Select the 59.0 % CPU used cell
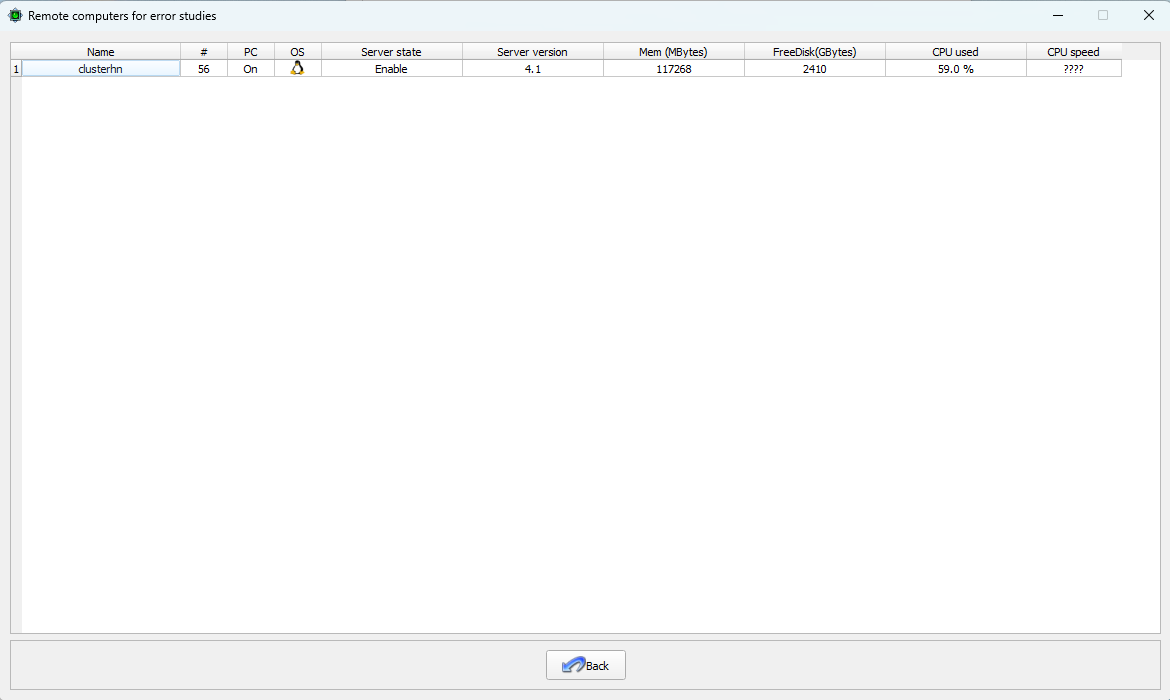This screenshot has width=1170, height=700. click(x=956, y=69)
